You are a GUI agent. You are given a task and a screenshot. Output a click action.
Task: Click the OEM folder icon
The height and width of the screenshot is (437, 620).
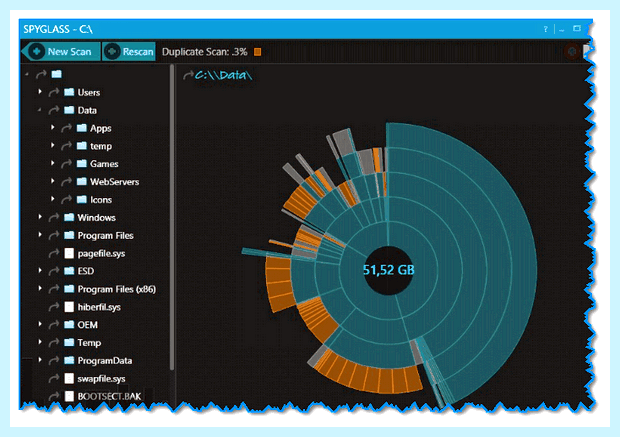point(69,325)
